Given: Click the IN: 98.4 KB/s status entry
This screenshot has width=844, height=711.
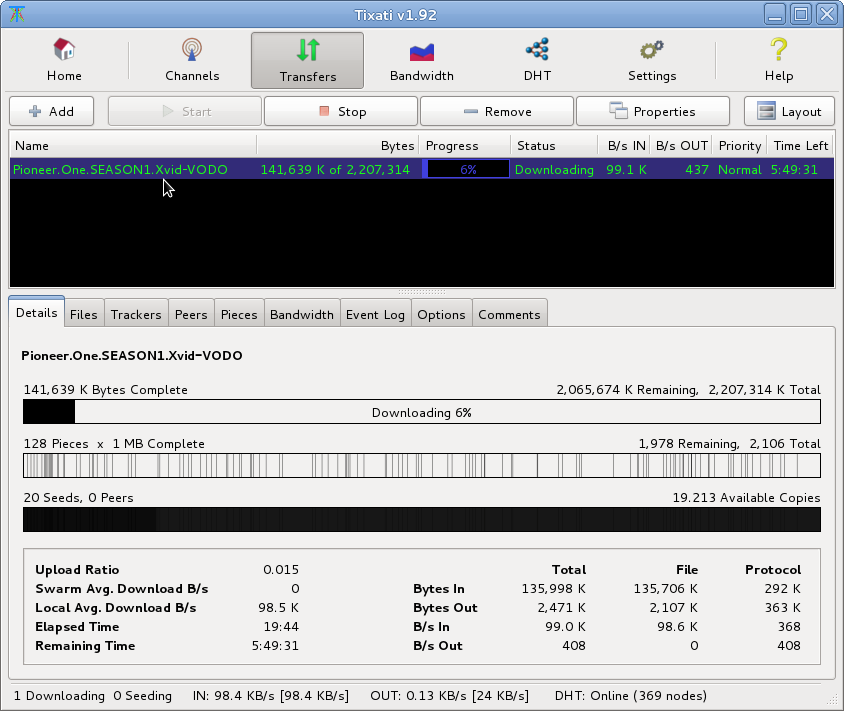Looking at the screenshot, I should pos(271,695).
